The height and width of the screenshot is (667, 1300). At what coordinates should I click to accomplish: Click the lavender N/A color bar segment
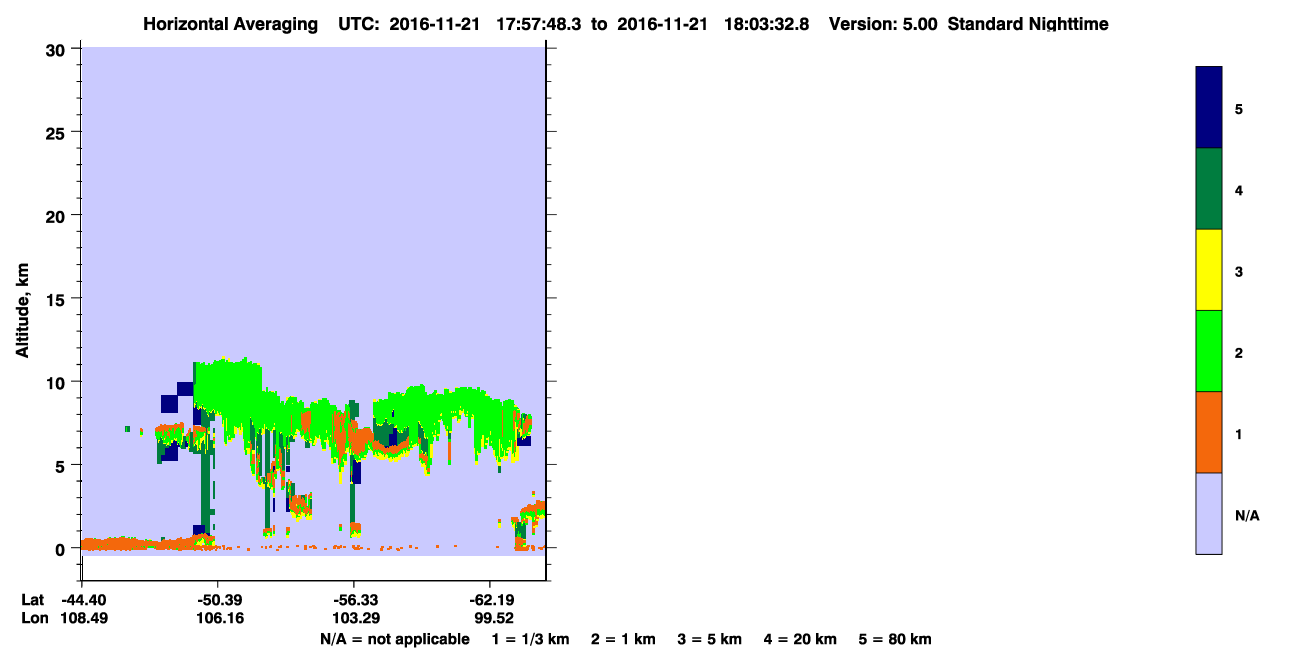[x=1209, y=513]
